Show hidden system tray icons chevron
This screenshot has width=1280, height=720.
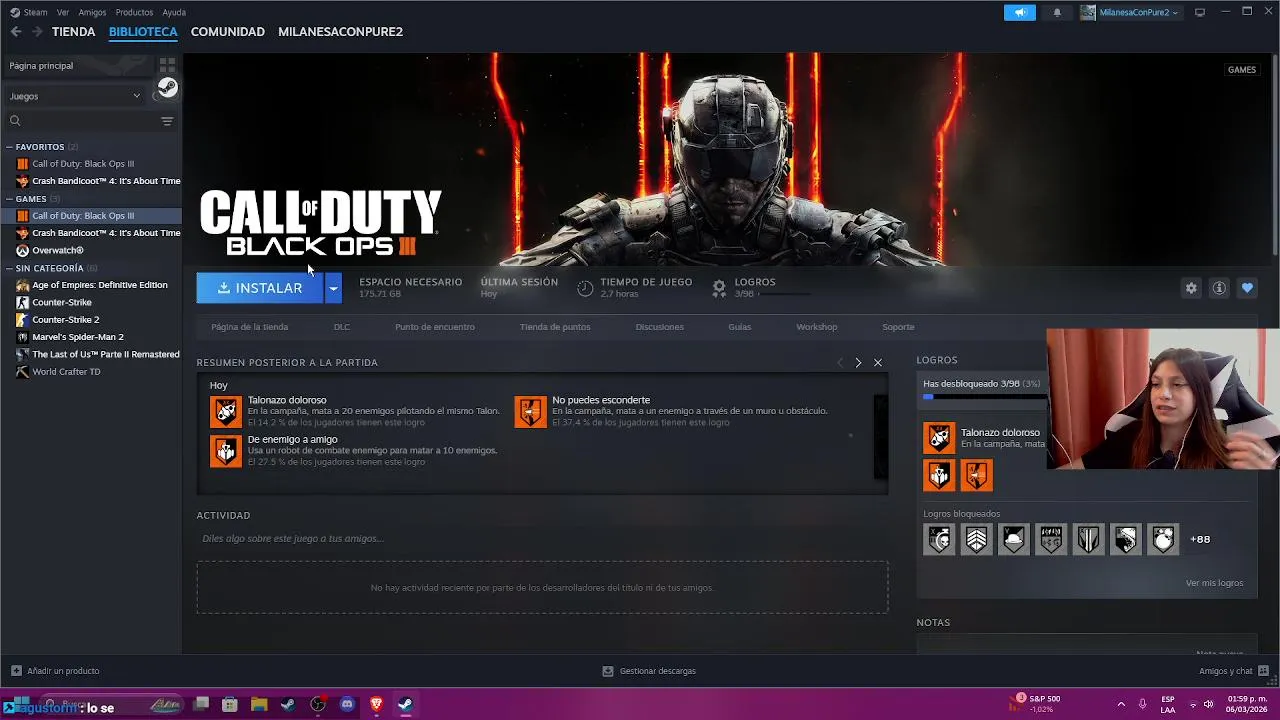pos(1121,704)
